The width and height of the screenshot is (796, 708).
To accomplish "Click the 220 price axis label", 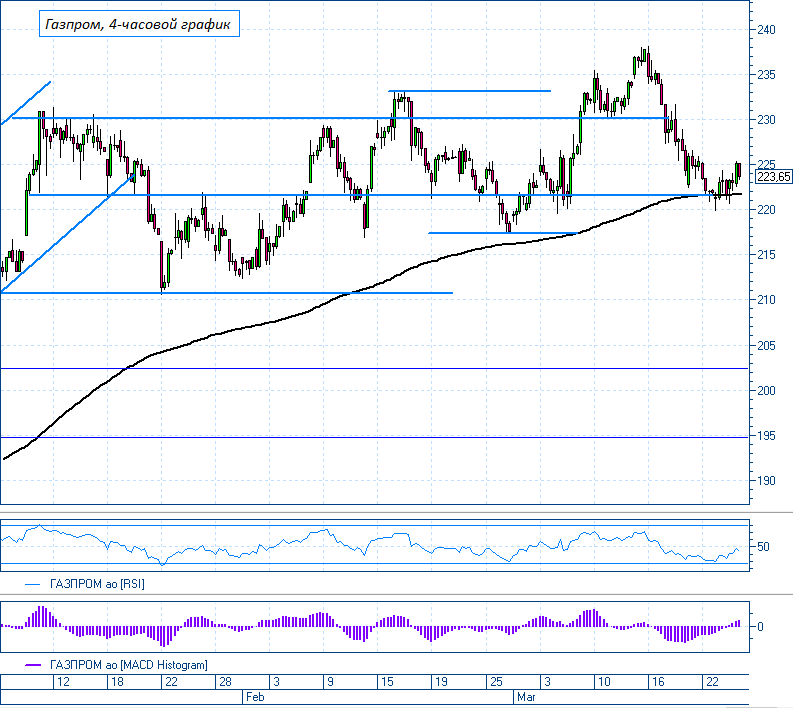I will point(767,210).
